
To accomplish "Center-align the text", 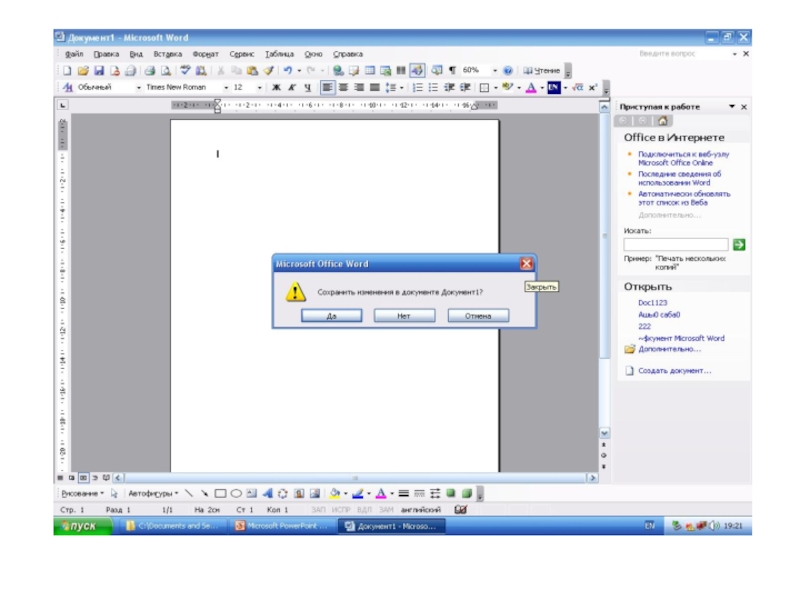I will coord(343,87).
